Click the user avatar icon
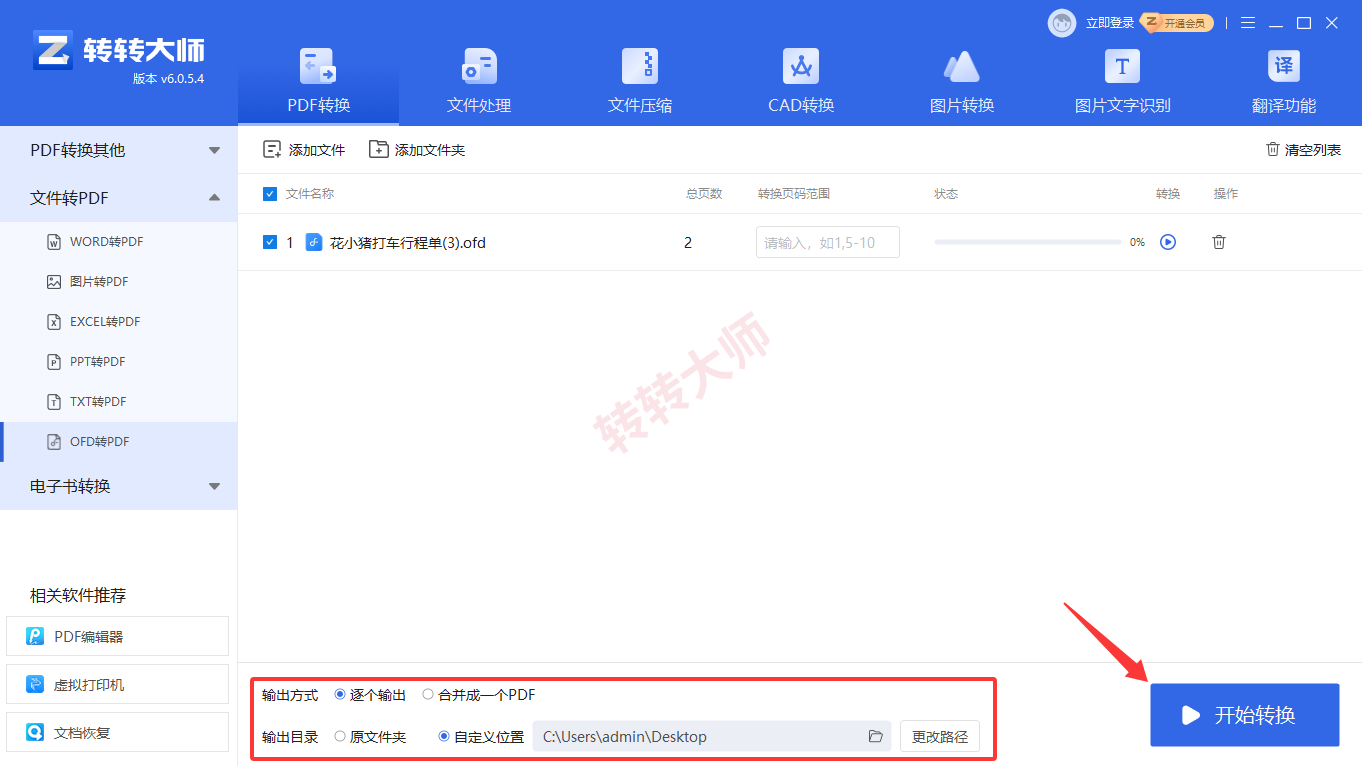This screenshot has height=766, width=1362. (1062, 23)
